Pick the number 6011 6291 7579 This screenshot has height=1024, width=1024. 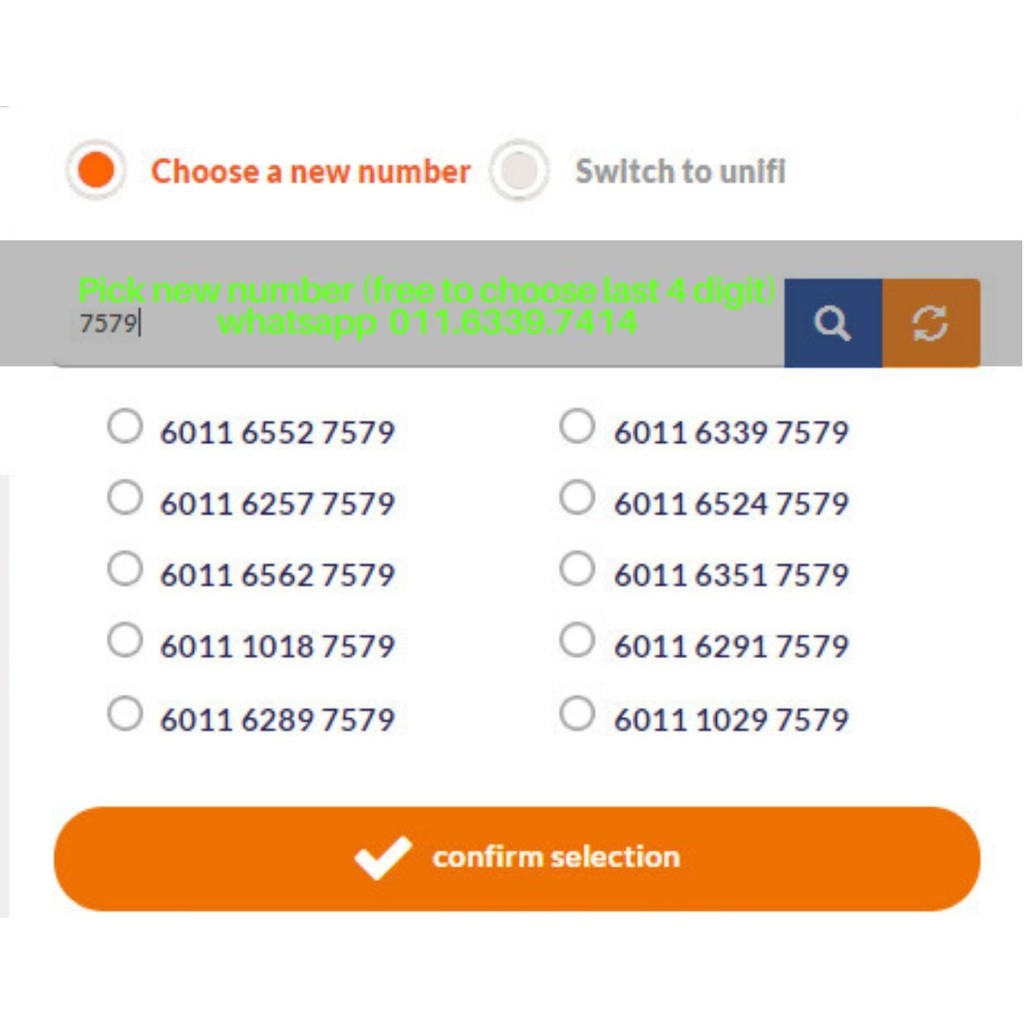coord(576,641)
